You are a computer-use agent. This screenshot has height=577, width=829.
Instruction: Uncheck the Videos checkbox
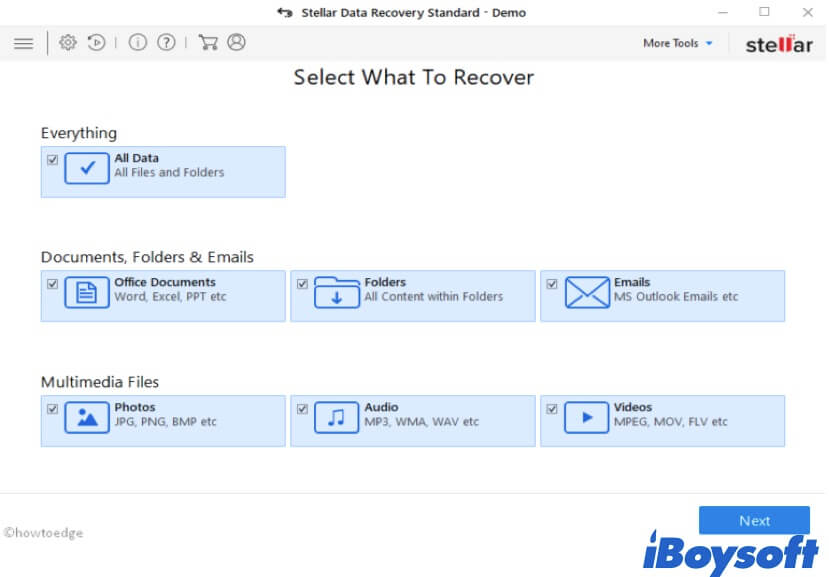click(x=552, y=409)
